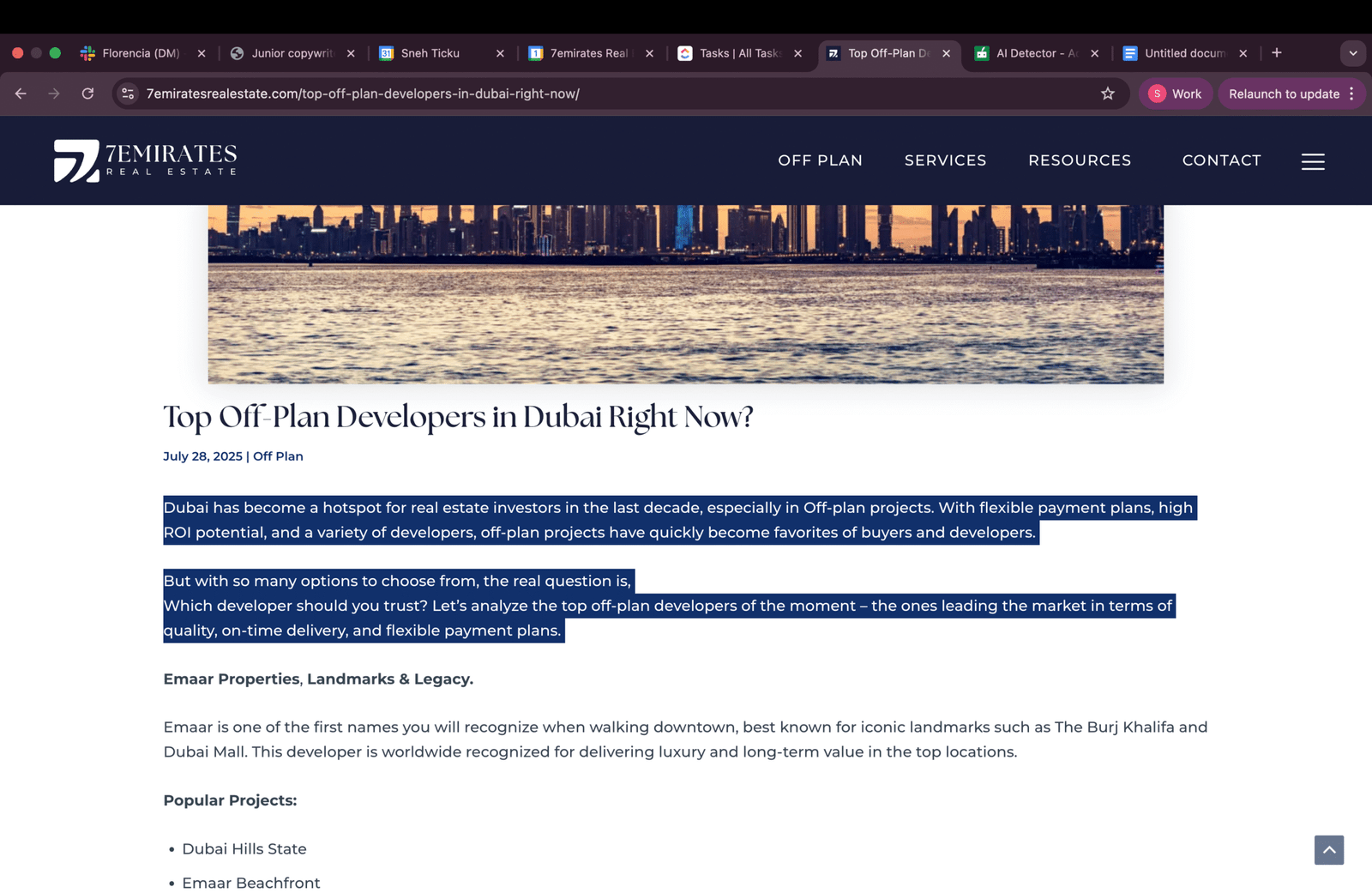
Task: Click the paragraph starting 'Emaar is one'
Action: tap(685, 739)
